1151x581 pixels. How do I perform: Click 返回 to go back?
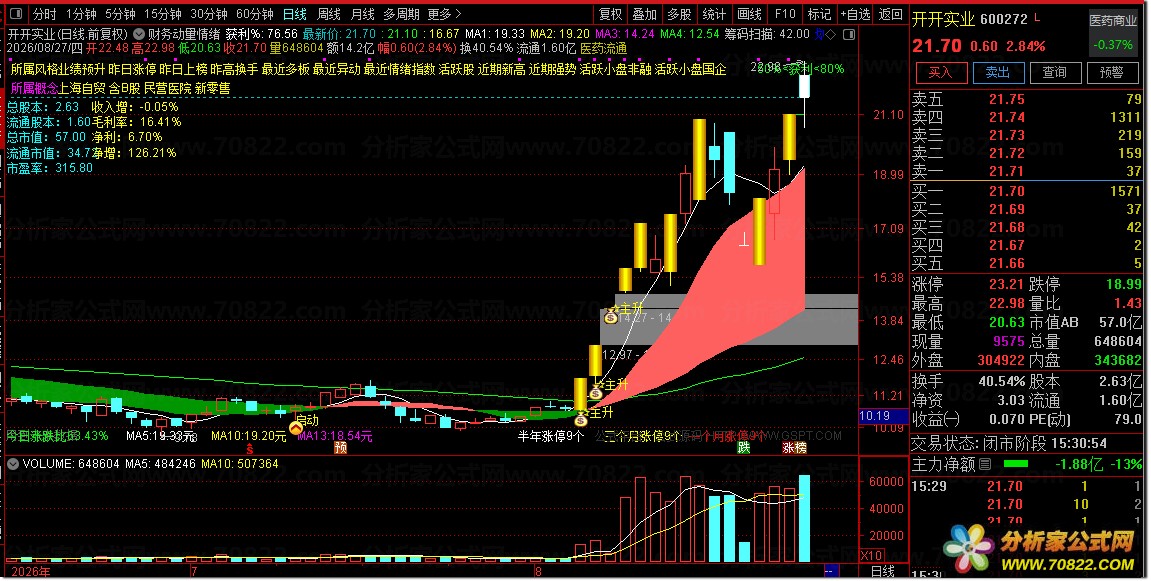[890, 14]
